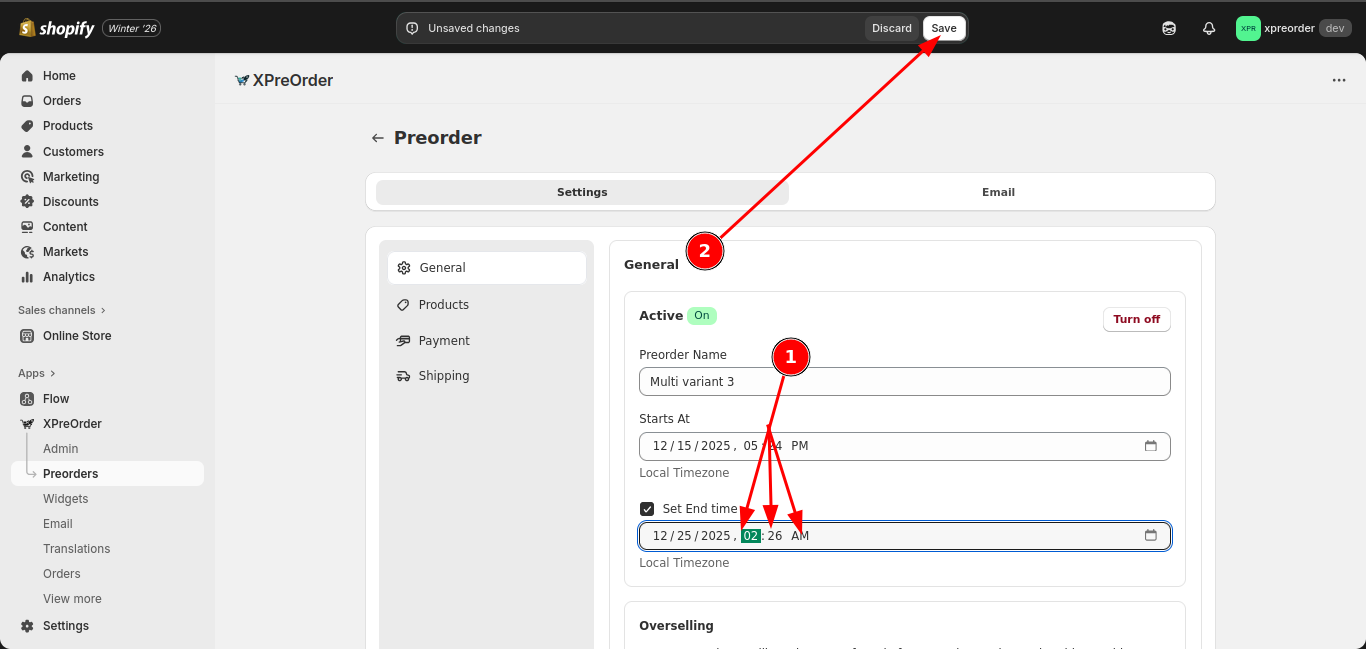The height and width of the screenshot is (649, 1366).
Task: Open the Starts At calendar picker
Action: pyautogui.click(x=1151, y=446)
